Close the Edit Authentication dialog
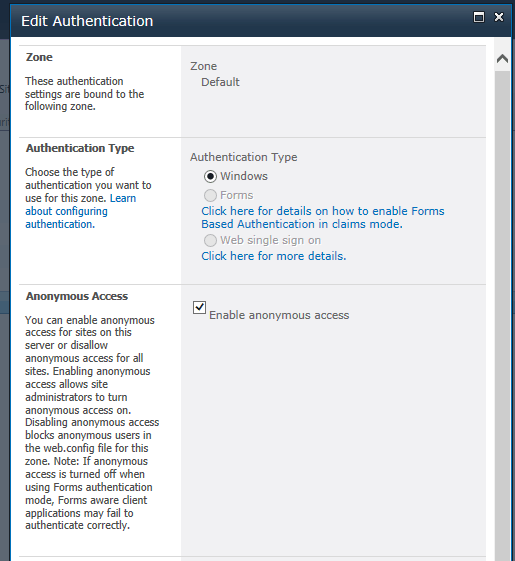Image resolution: width=515 pixels, height=561 pixels. coord(499,17)
